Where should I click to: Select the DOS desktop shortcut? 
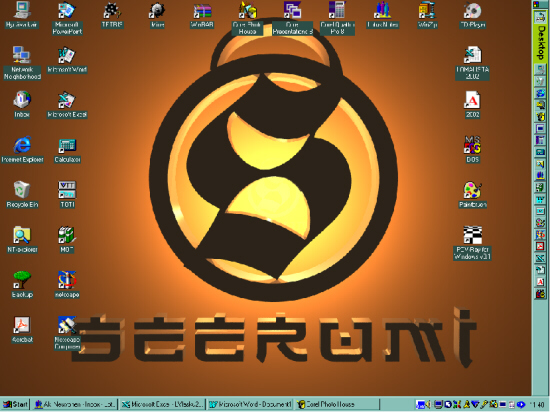[x=472, y=150]
